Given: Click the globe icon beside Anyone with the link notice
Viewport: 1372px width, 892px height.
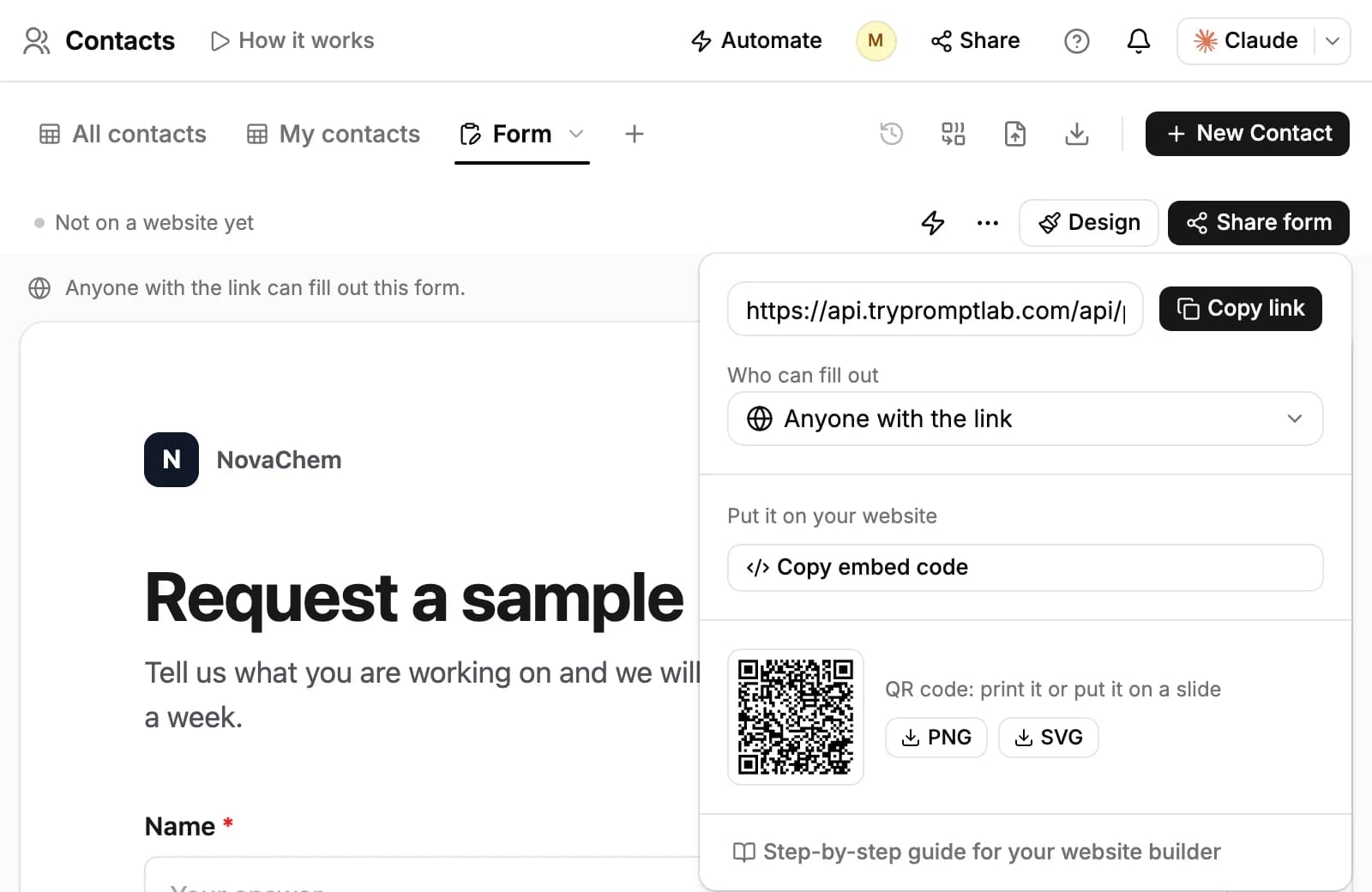Looking at the screenshot, I should tap(39, 288).
